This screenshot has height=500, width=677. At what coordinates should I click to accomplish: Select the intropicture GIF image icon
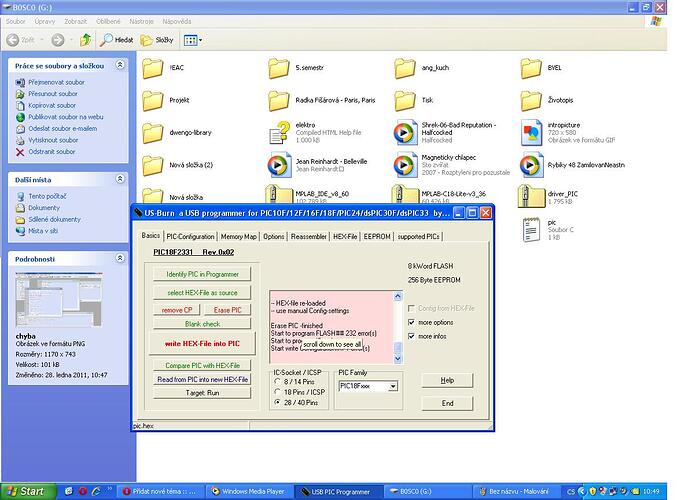(x=531, y=133)
